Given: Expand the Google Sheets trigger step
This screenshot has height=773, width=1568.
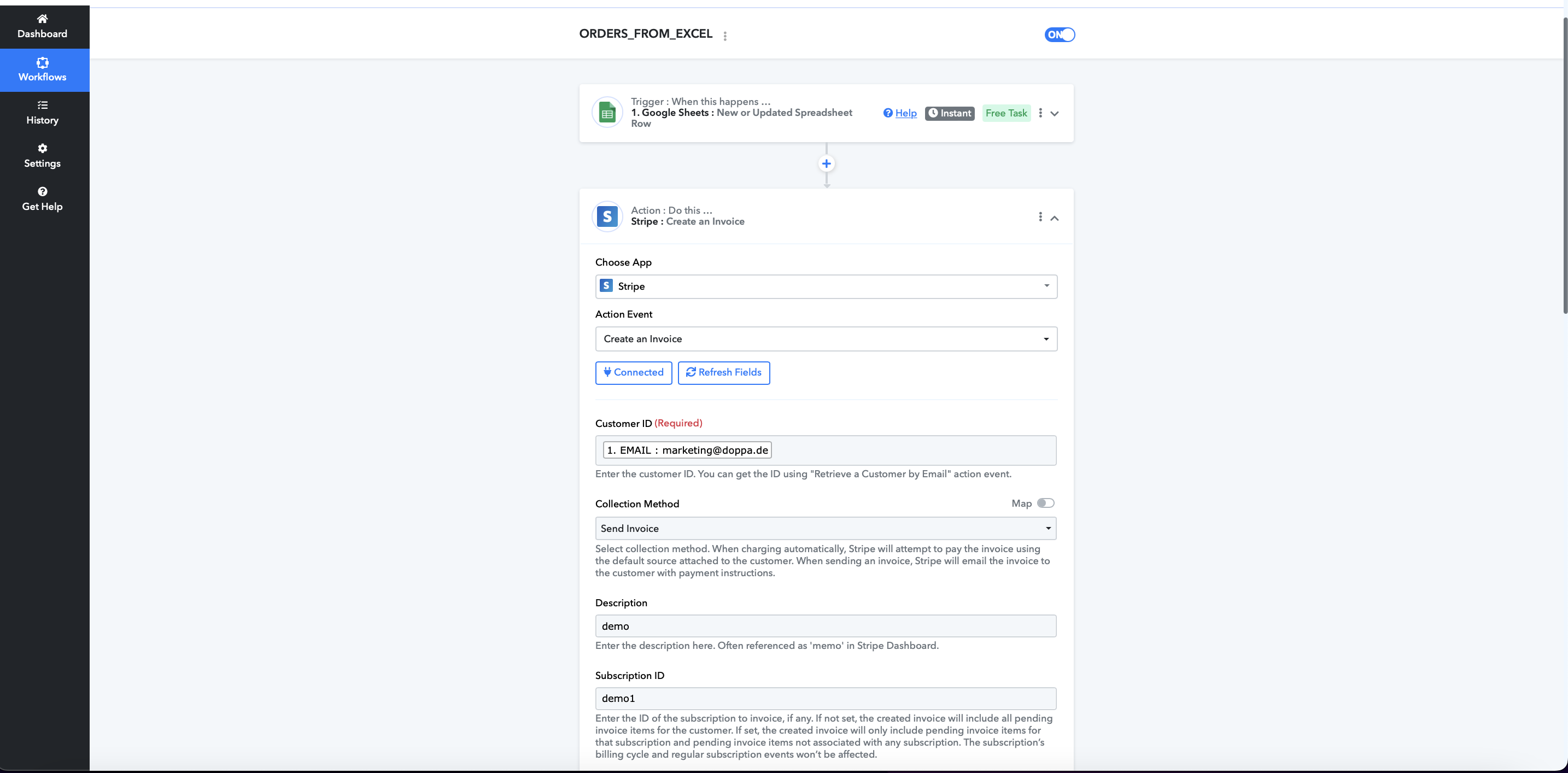Looking at the screenshot, I should [1055, 114].
